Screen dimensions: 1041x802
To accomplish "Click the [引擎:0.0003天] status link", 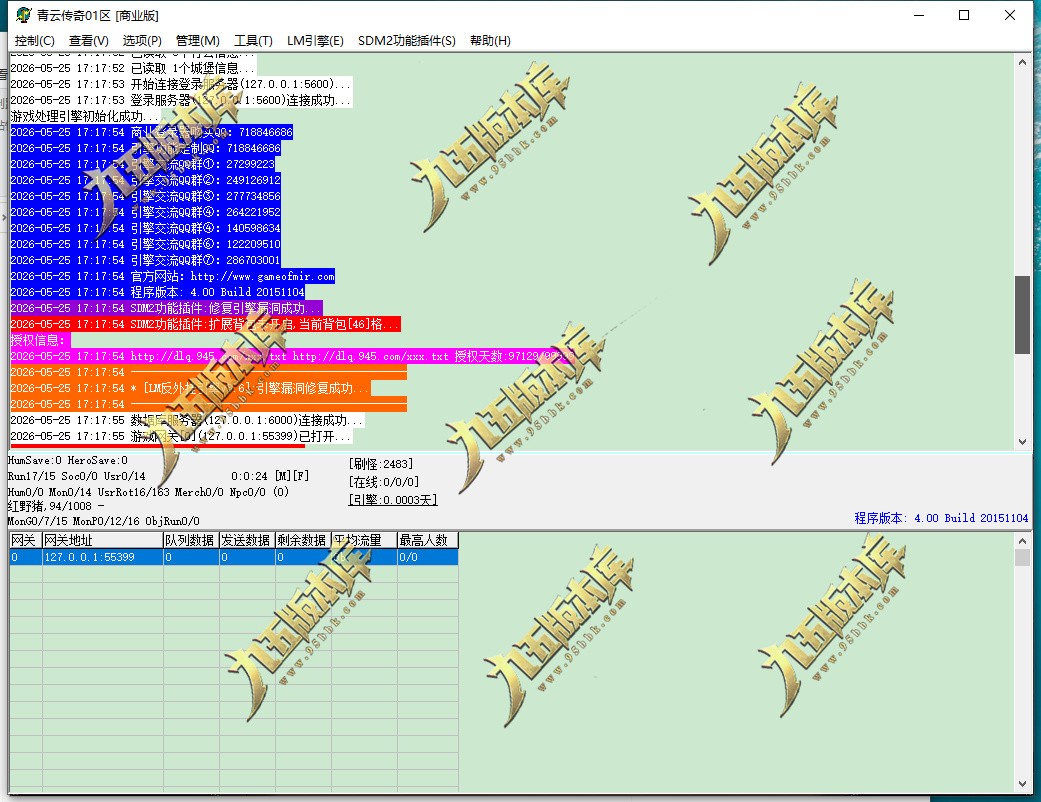I will [x=393, y=500].
